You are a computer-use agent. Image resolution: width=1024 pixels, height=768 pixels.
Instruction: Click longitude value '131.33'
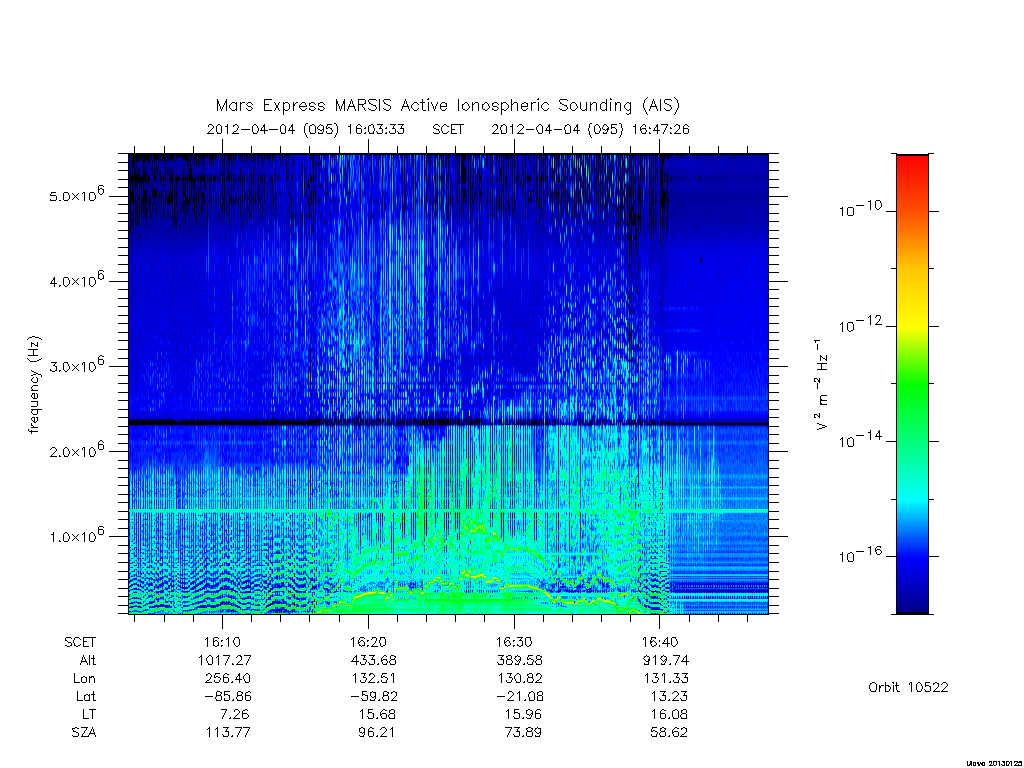pos(666,679)
